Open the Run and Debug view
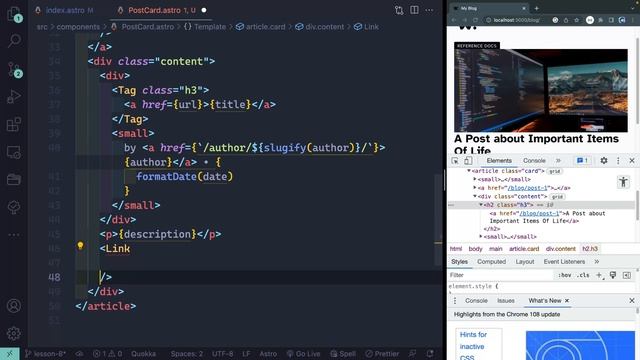640x360 pixels. [14, 97]
